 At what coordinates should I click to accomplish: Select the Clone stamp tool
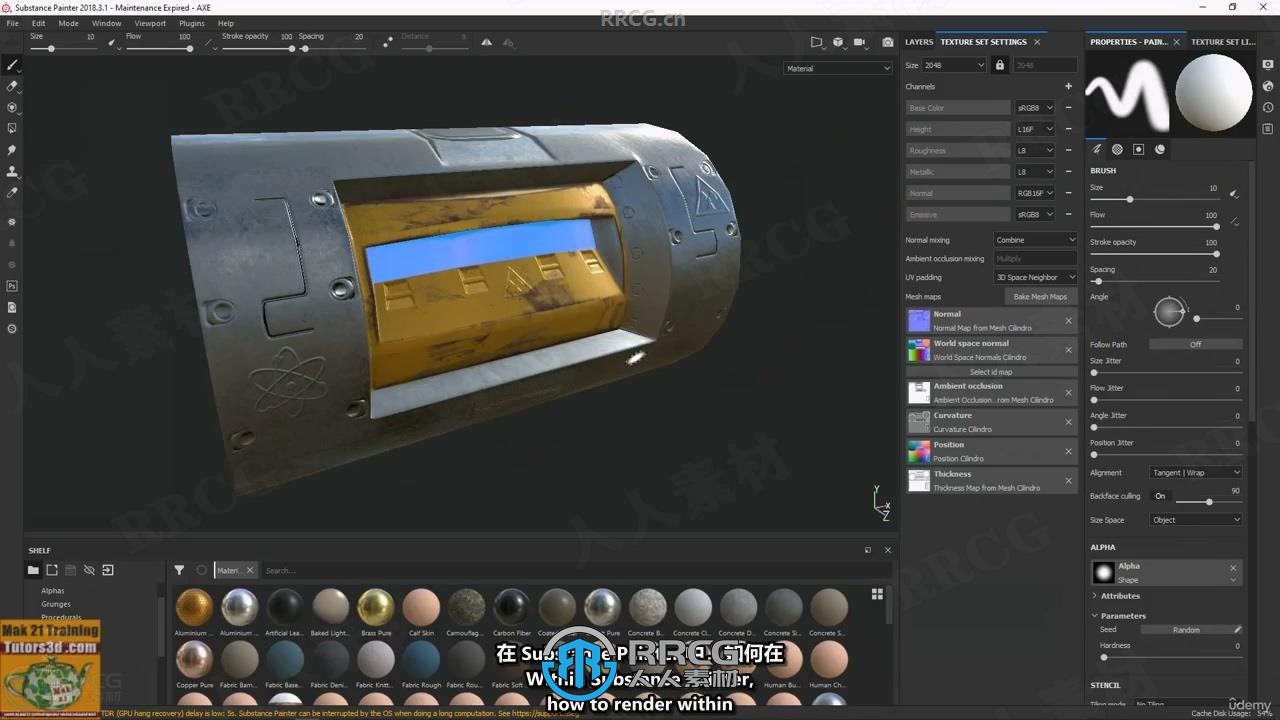tap(12, 171)
